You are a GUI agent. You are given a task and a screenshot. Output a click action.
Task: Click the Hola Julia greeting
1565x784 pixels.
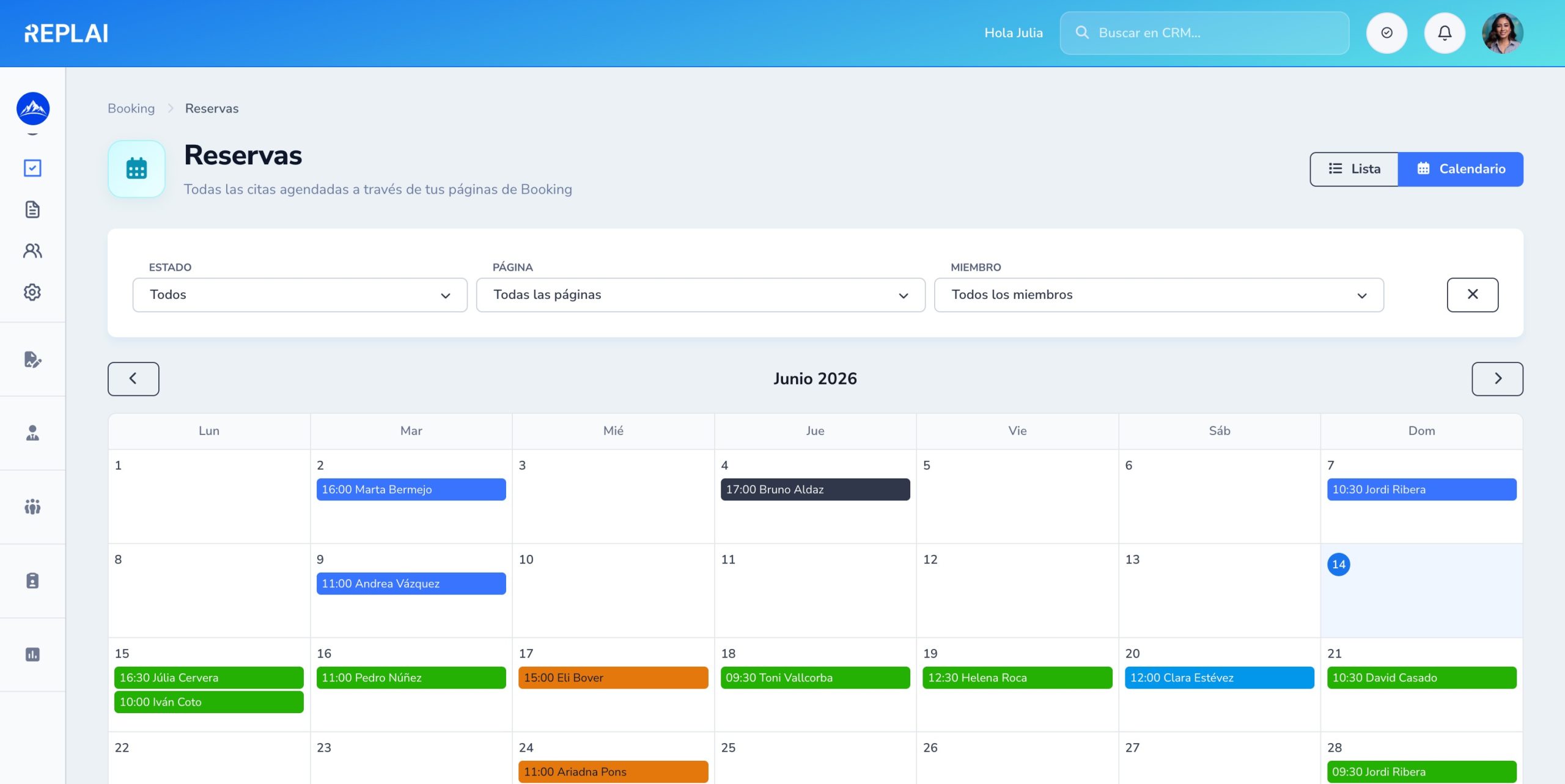[1014, 33]
